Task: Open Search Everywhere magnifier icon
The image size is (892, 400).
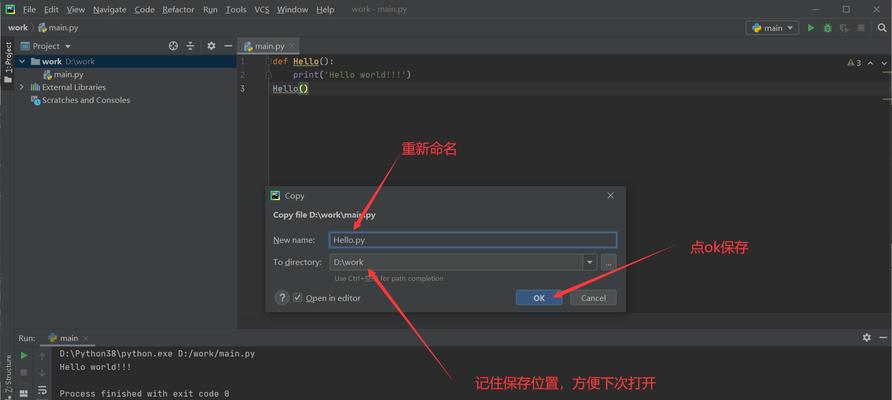Action: (882, 27)
